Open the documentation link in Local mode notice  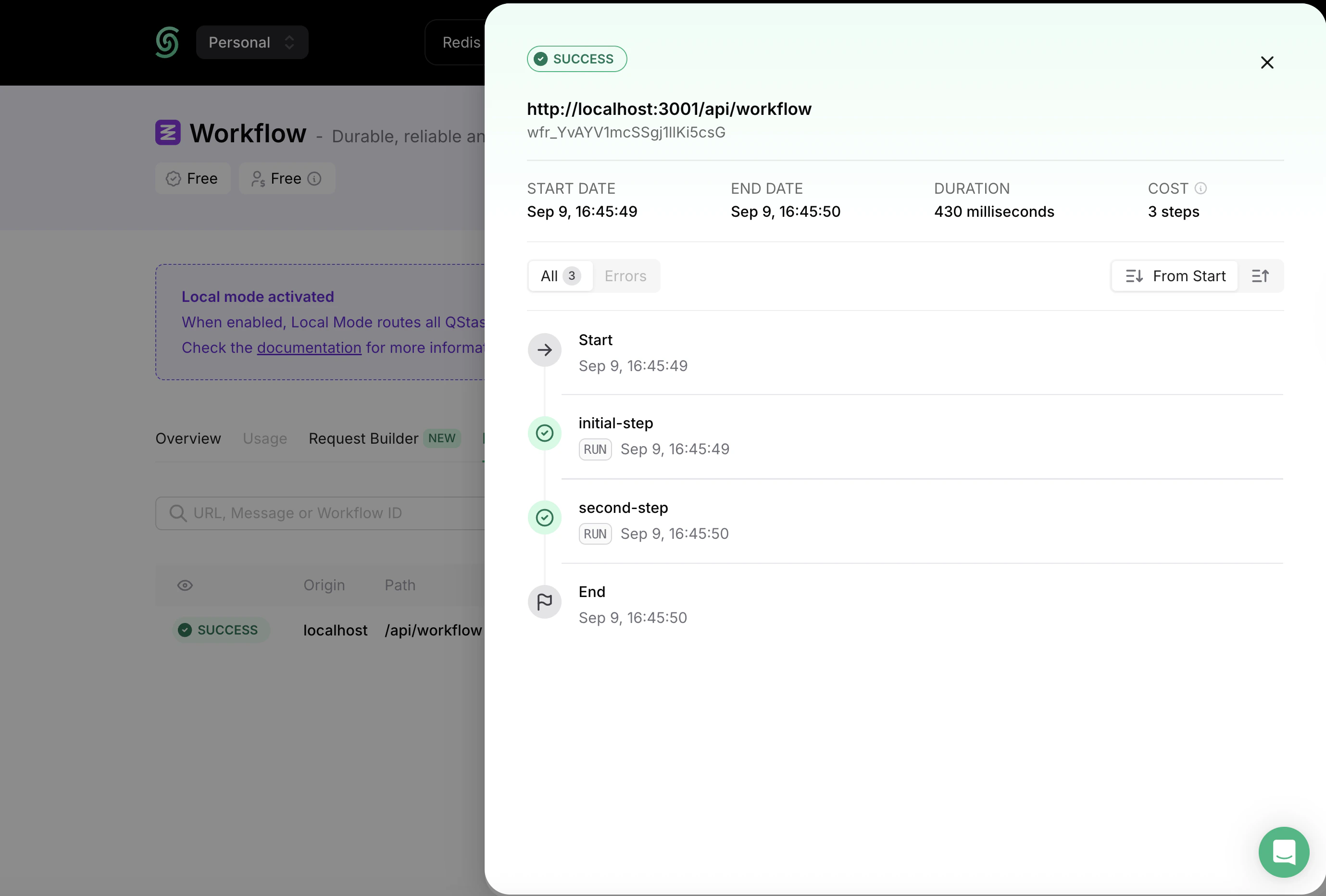308,348
